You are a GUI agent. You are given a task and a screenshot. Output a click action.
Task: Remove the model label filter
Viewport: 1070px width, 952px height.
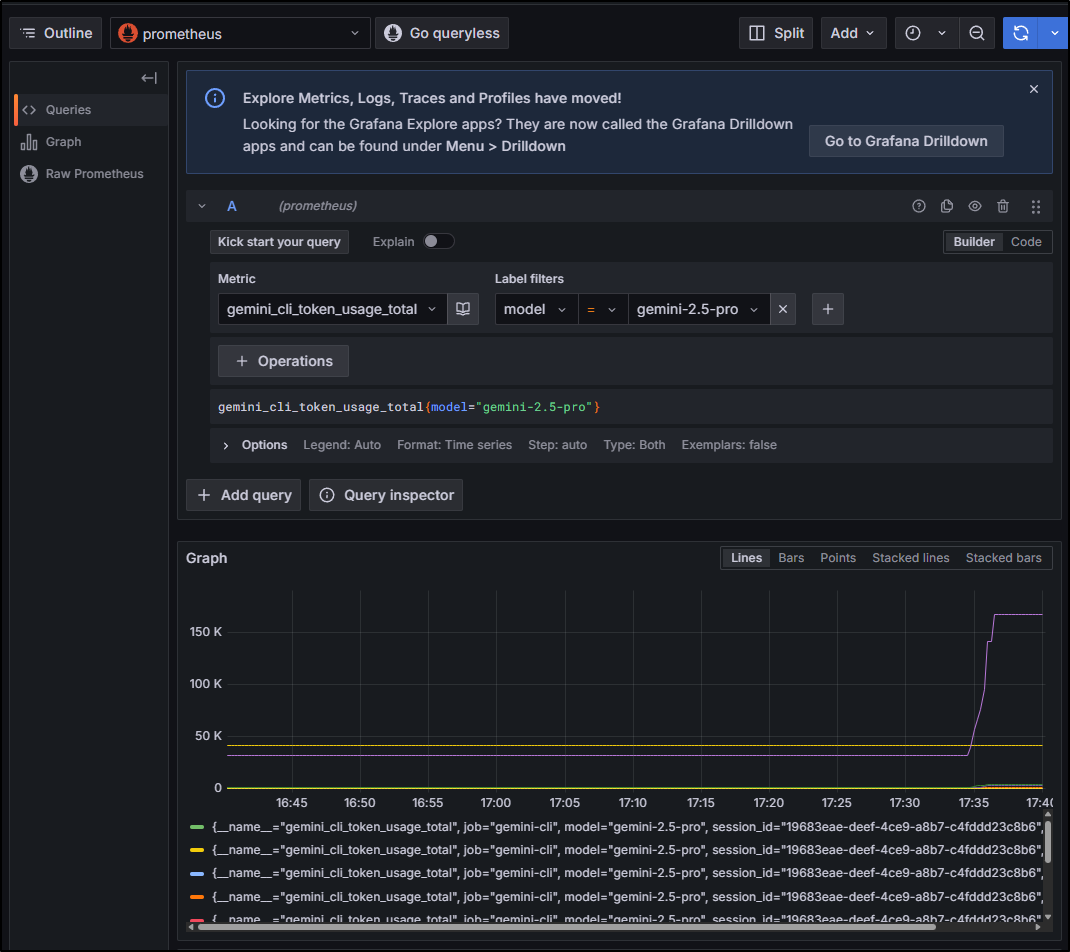coord(783,309)
